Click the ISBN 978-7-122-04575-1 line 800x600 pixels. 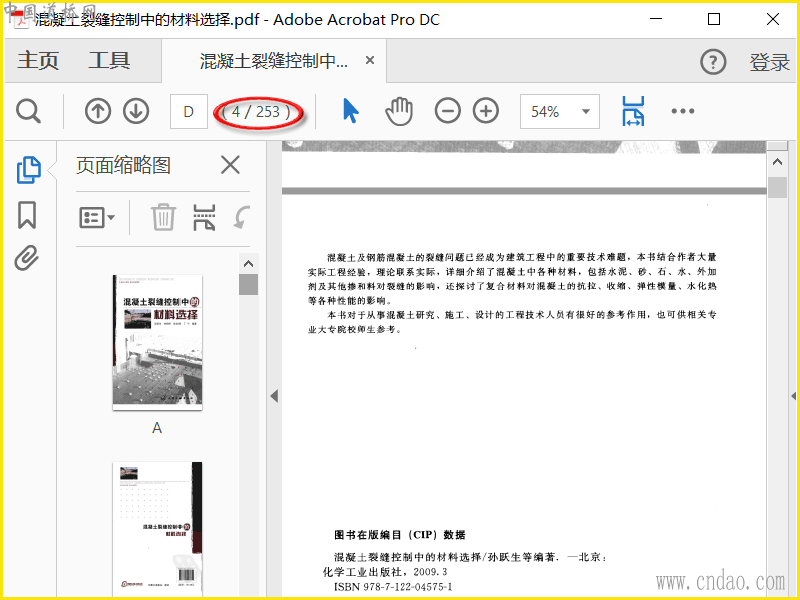tap(393, 587)
